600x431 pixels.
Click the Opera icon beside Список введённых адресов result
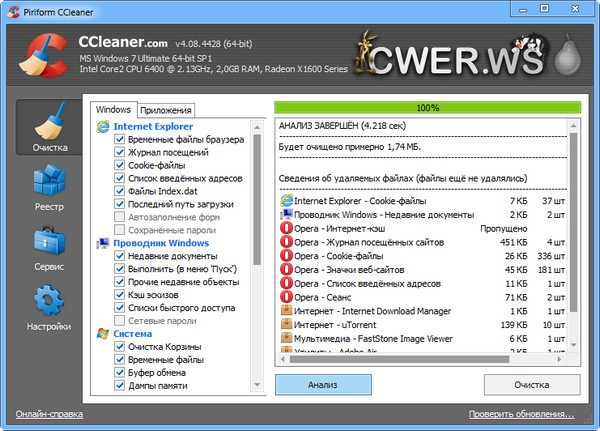pyautogui.click(x=286, y=283)
